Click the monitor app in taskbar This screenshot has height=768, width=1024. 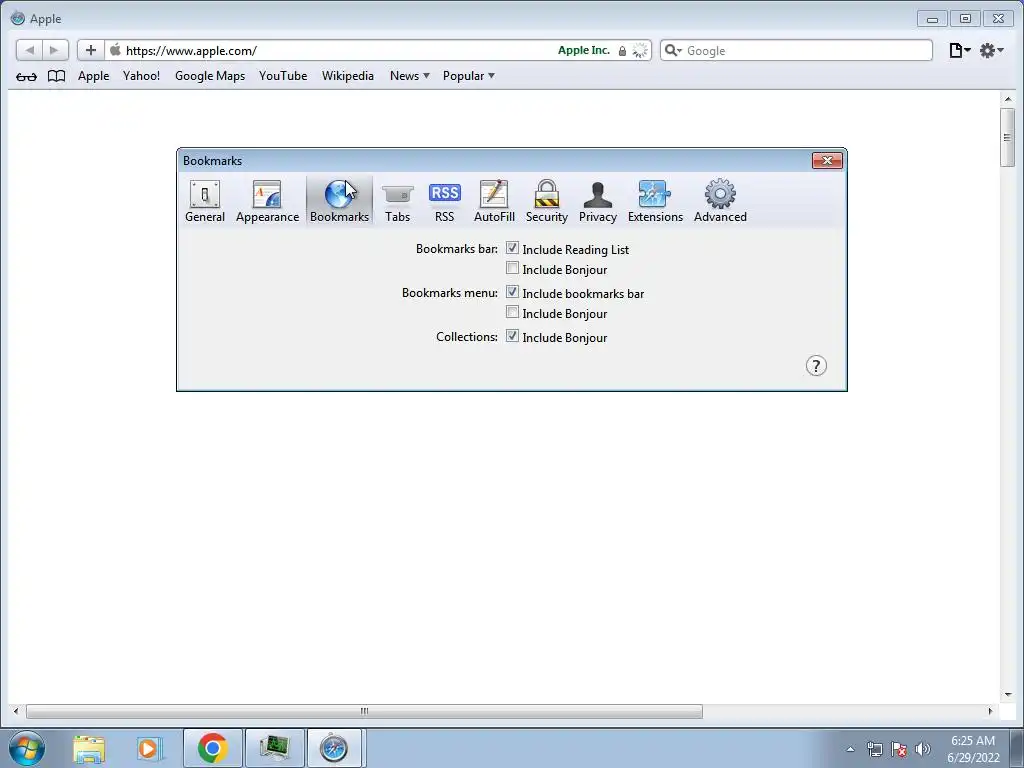[x=274, y=748]
